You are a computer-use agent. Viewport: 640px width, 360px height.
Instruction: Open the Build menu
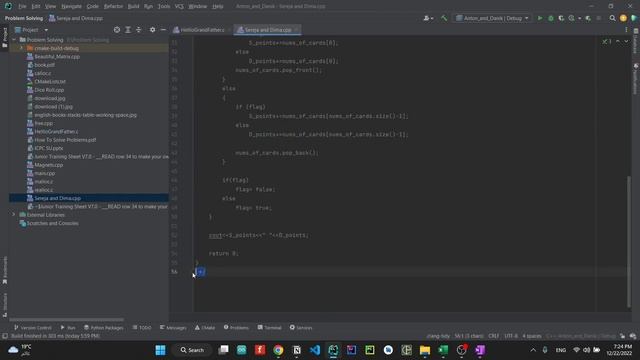[133, 6]
